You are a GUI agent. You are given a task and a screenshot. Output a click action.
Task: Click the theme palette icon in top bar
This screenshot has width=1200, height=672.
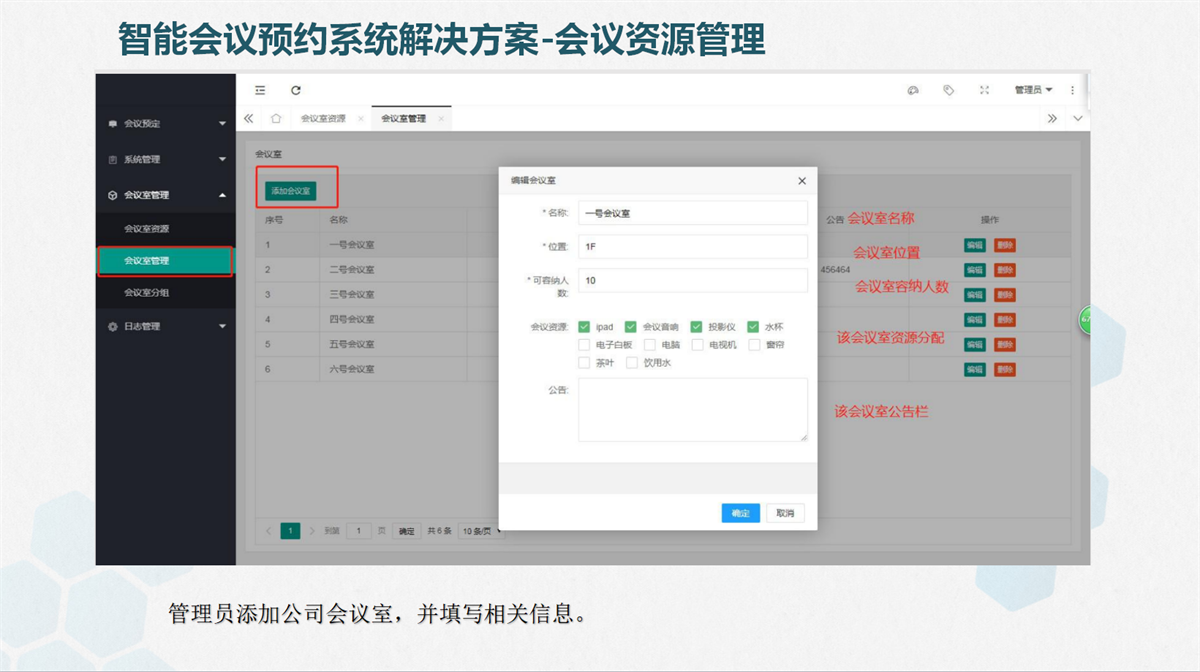[x=912, y=90]
